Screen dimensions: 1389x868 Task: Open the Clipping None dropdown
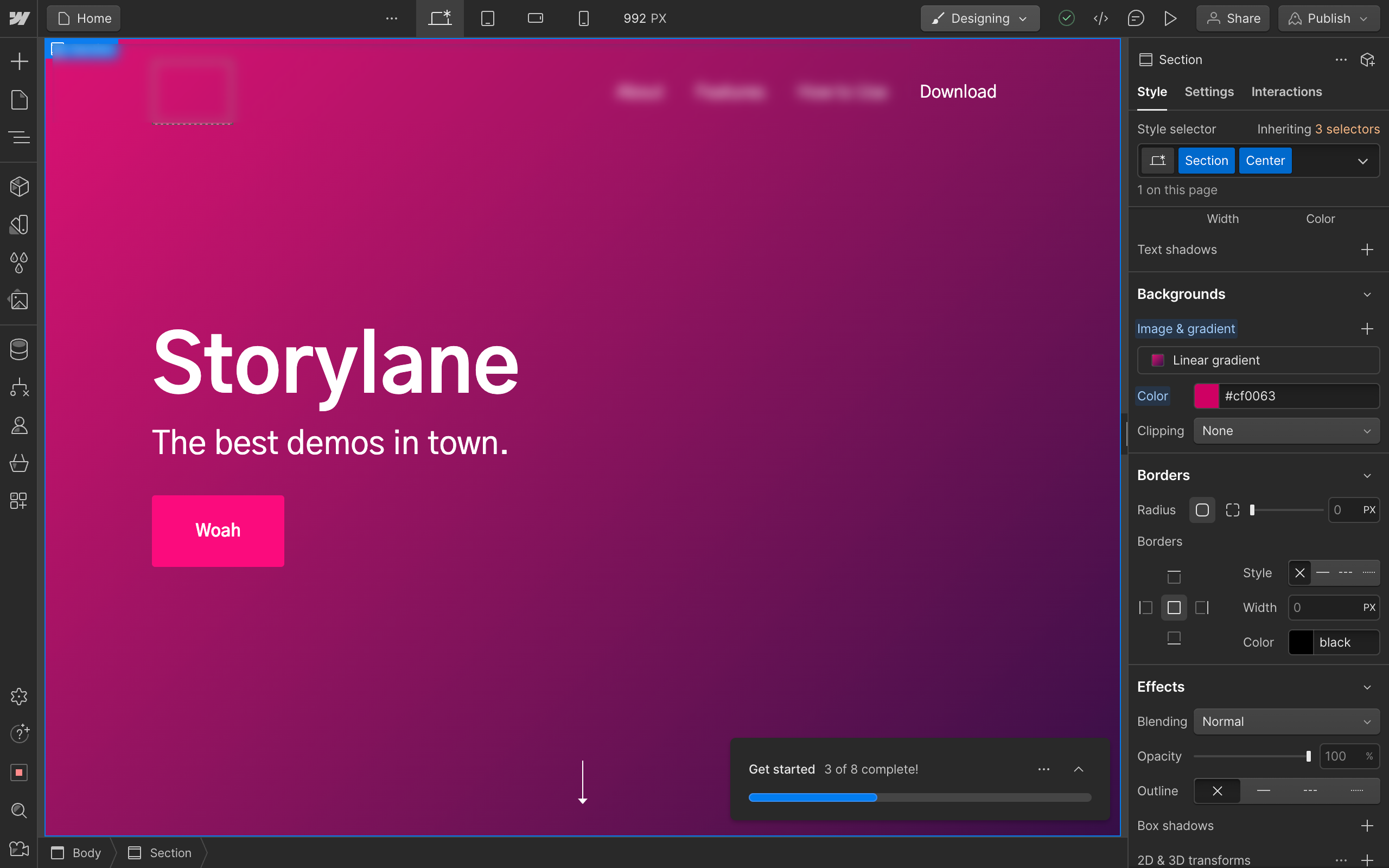pos(1286,431)
